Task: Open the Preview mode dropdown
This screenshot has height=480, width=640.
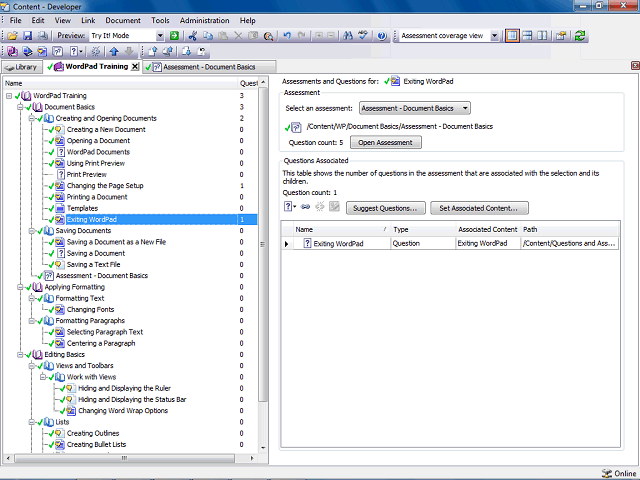Action: tap(160, 36)
